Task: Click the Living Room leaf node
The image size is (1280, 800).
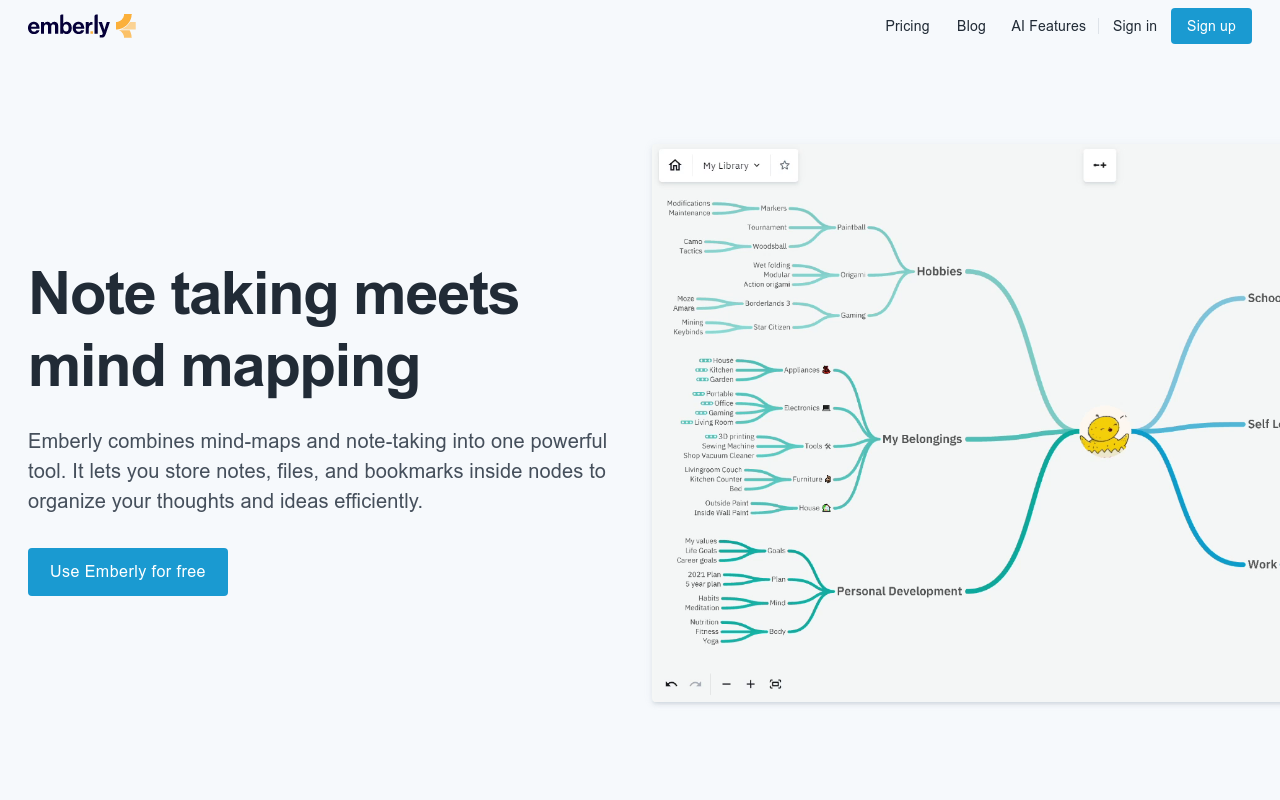Action: pos(707,422)
